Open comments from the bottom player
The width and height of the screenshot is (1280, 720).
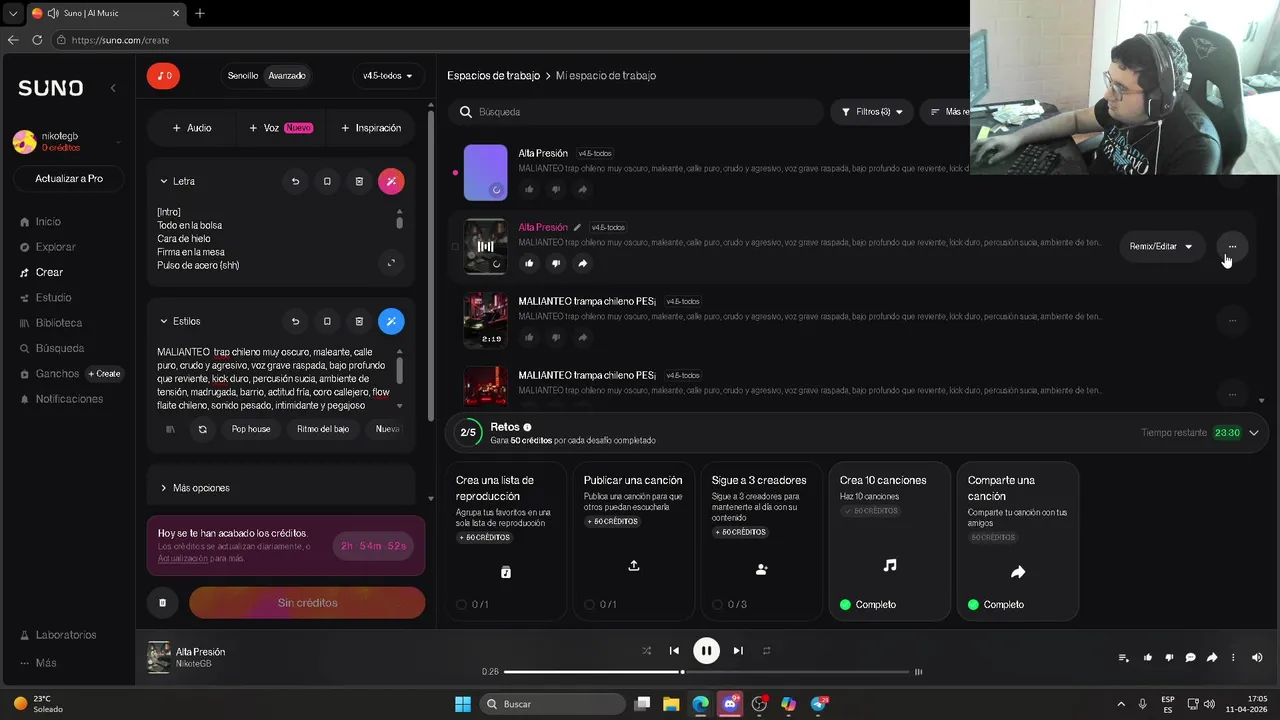click(x=1190, y=657)
